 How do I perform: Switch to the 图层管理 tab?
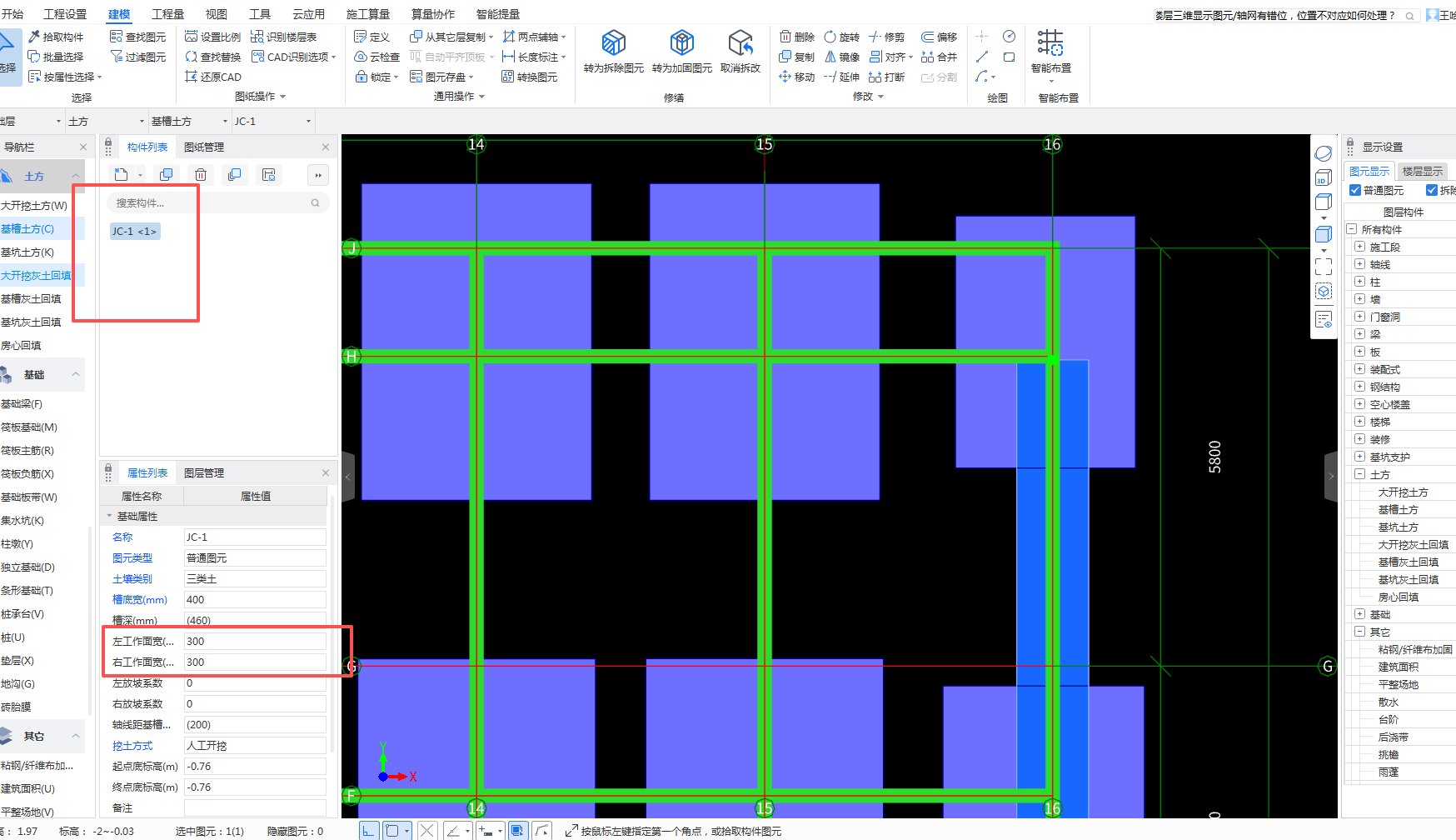pos(204,472)
